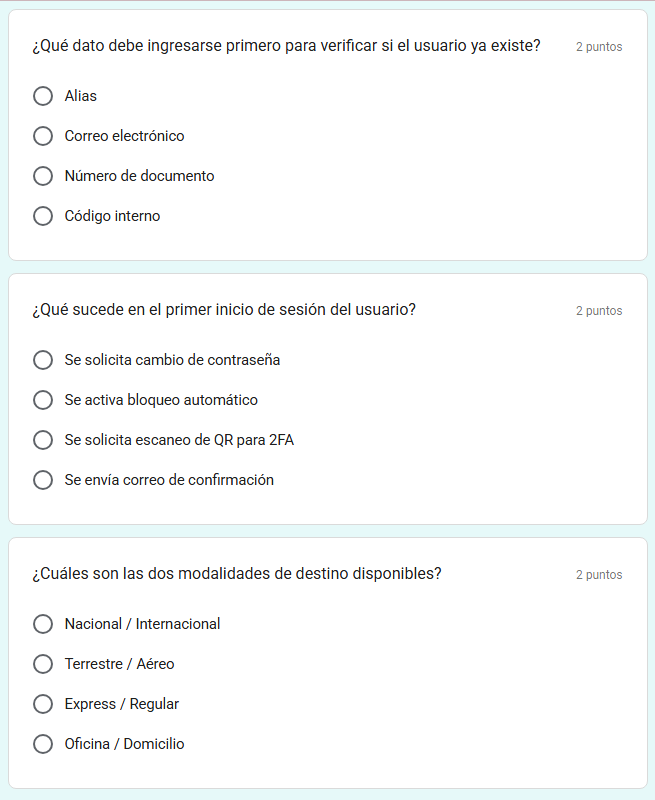Screen dimensions: 655x800
Task: Click the '¿Qué sucede en el primer inicio' question
Action: [x=224, y=310]
